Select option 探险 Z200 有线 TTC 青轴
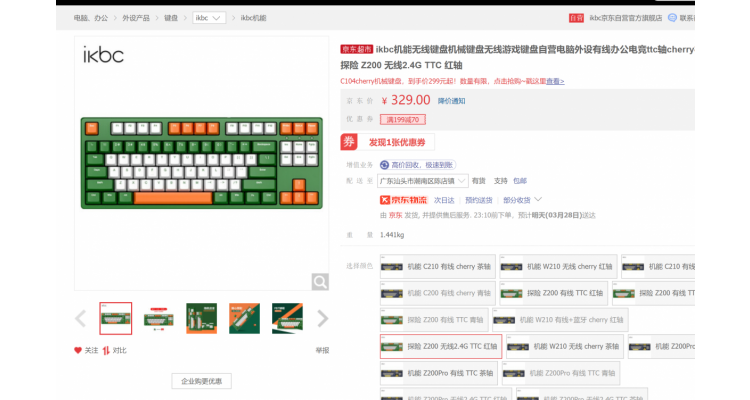 click(434, 320)
